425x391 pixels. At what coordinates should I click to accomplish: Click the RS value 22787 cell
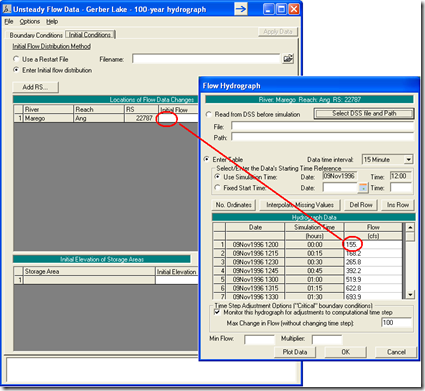[x=141, y=118]
